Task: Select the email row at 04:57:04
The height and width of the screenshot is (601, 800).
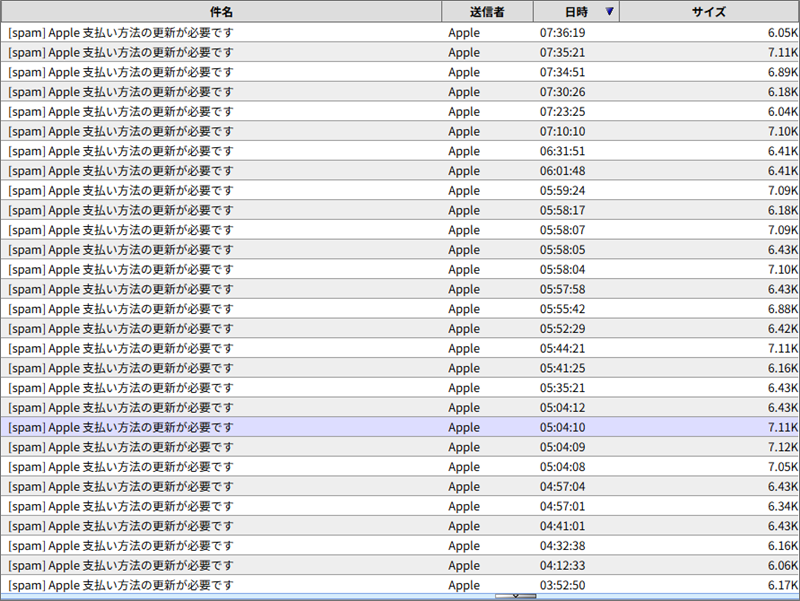Action: [x=400, y=486]
